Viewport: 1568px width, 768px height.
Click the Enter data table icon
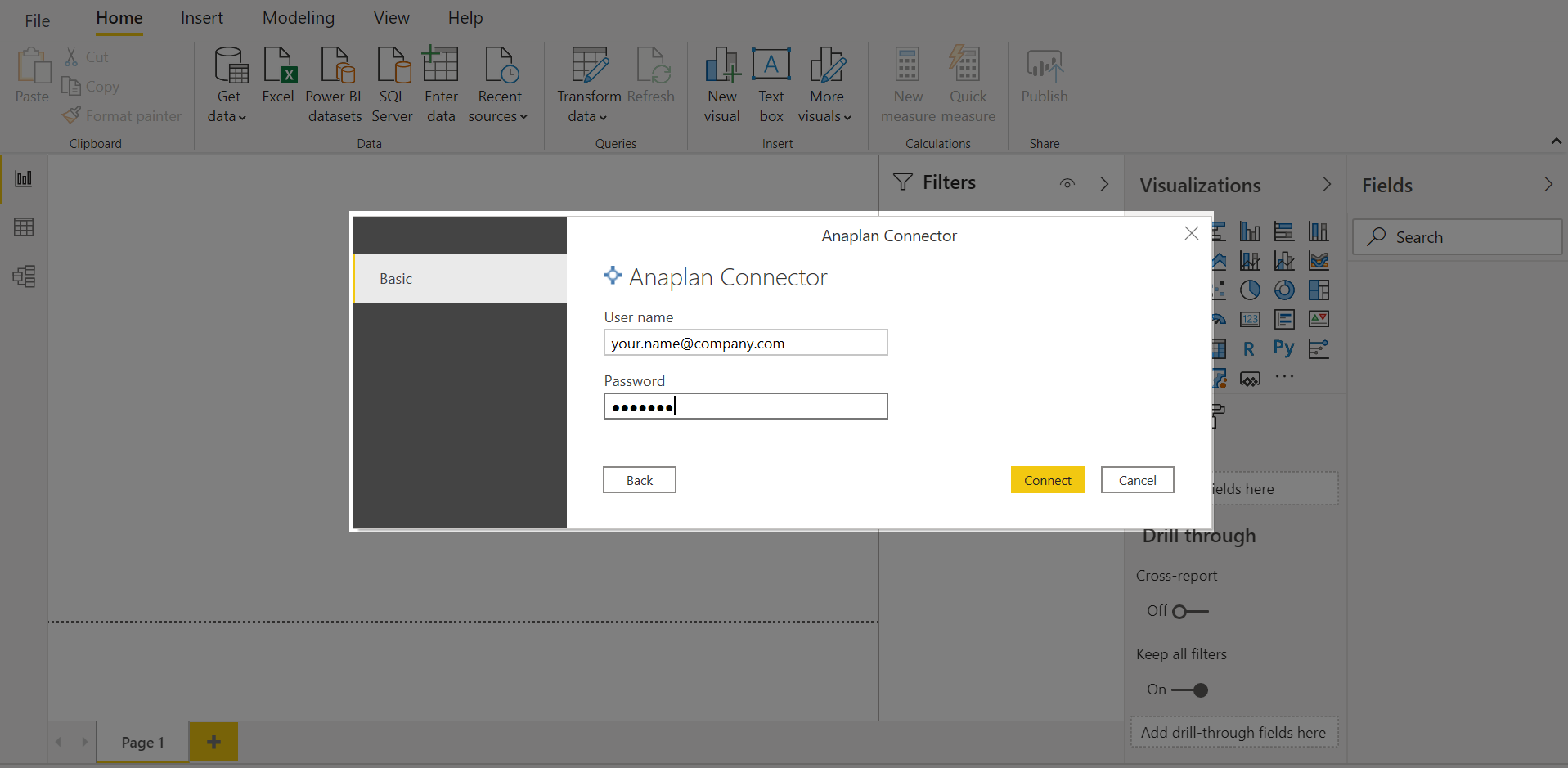[x=440, y=65]
